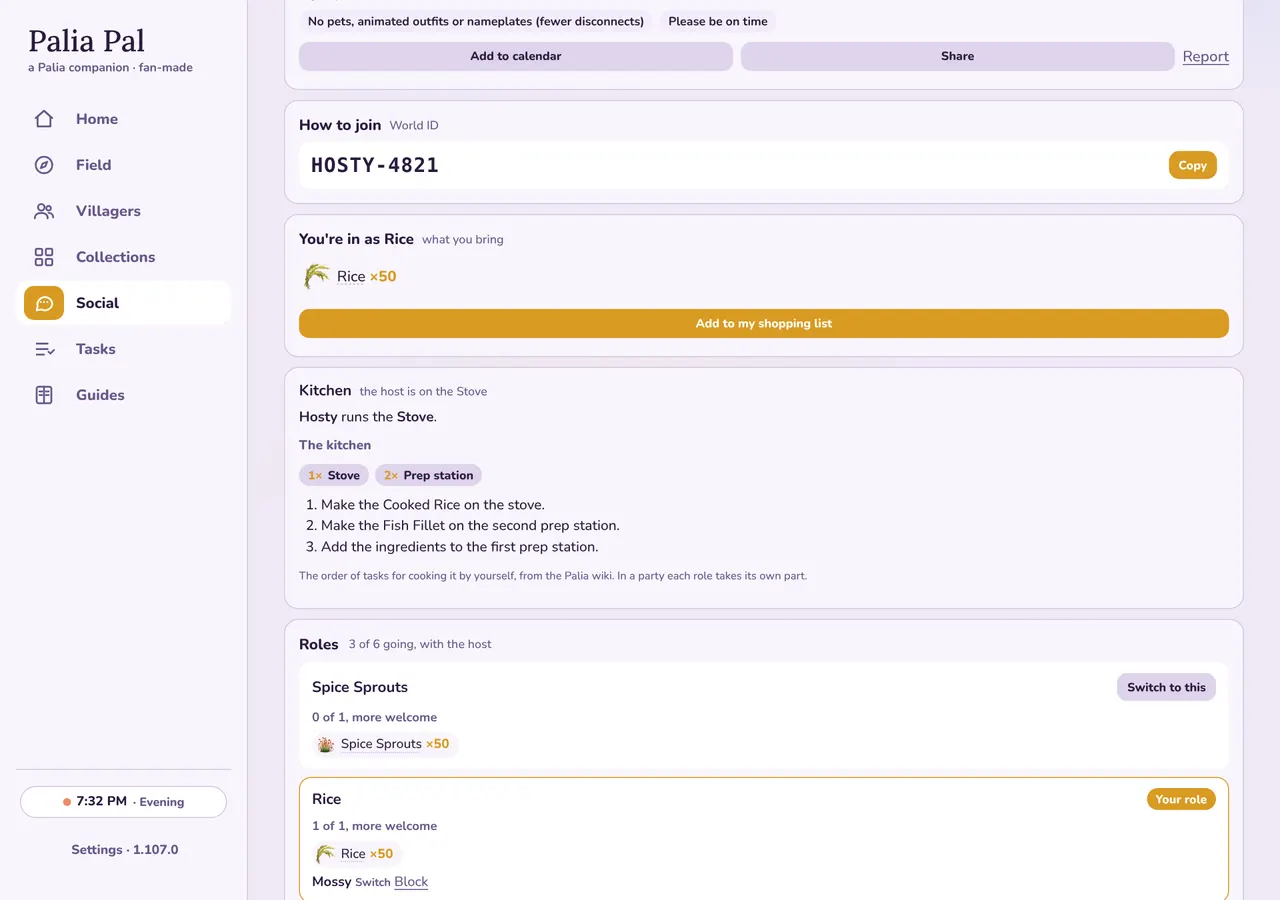Click the Guides book icon
Screen dimensions: 1280x900
(44, 395)
